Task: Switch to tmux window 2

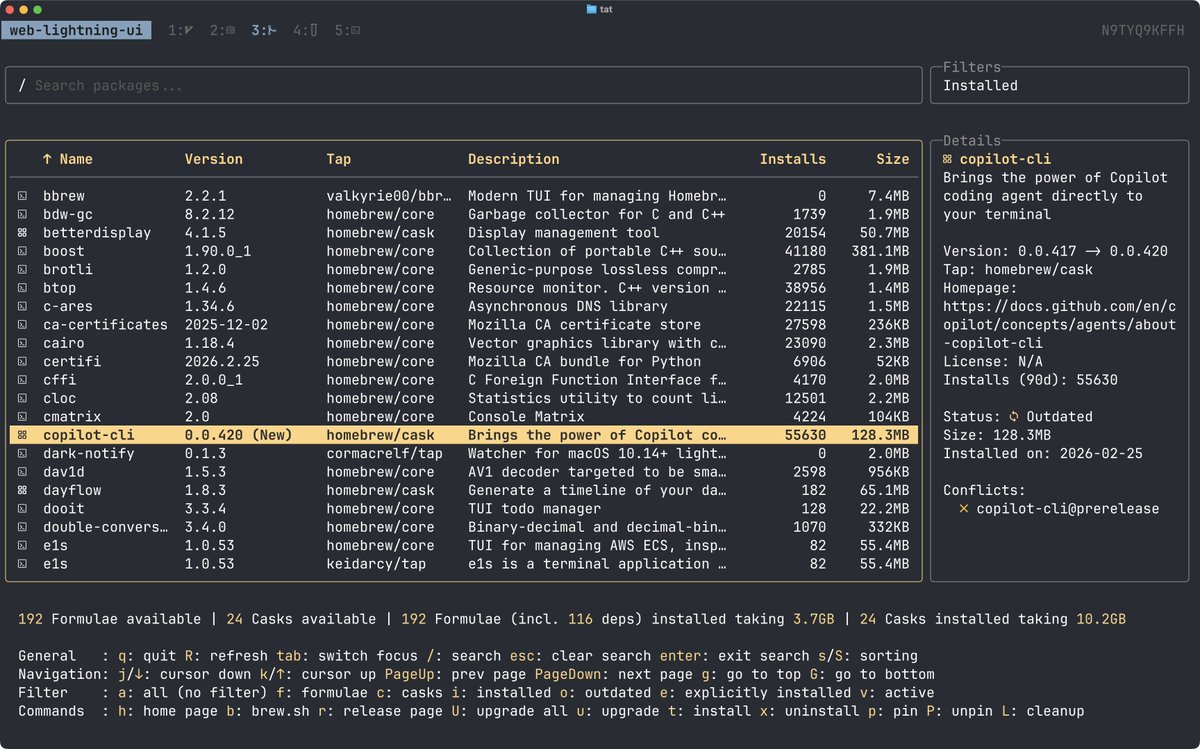Action: [x=223, y=31]
